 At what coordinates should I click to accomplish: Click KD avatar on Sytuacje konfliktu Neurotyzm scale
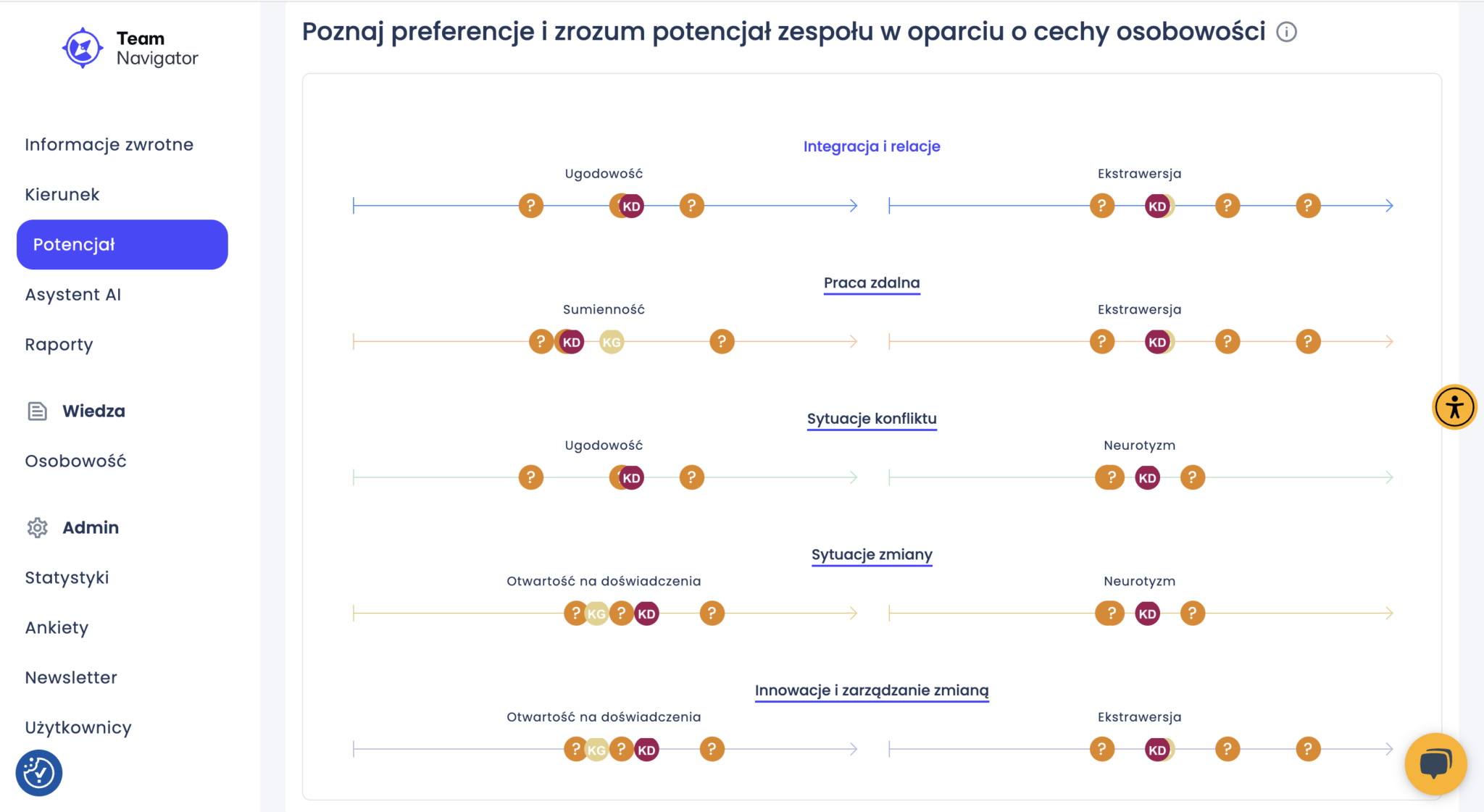tap(1147, 478)
